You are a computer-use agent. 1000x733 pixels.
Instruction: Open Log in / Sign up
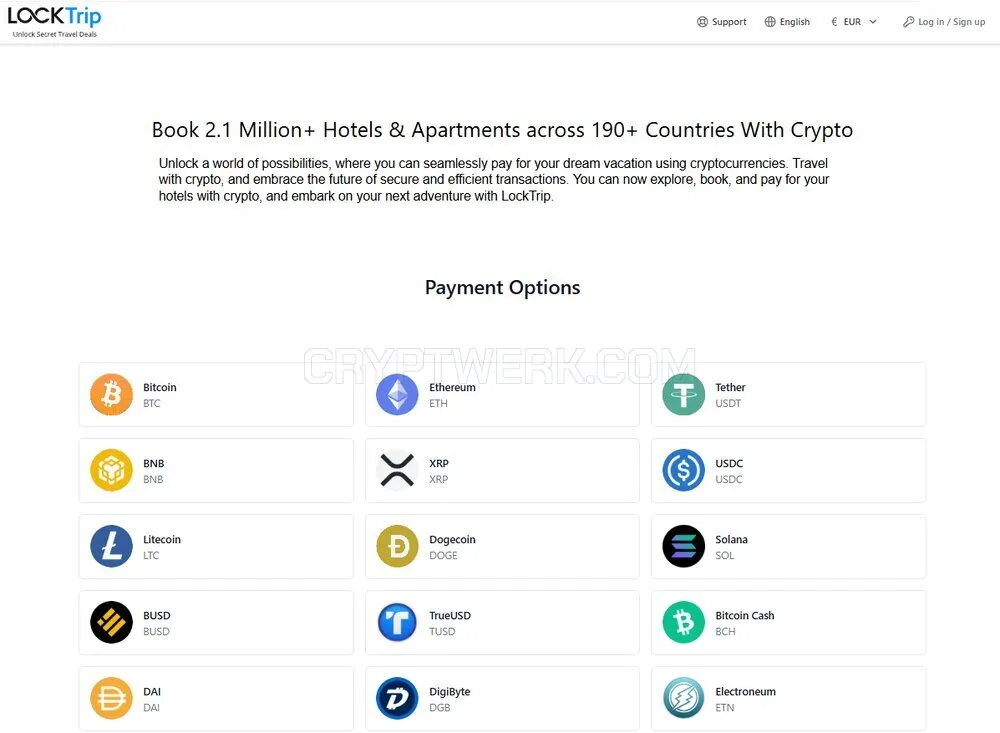[944, 22]
